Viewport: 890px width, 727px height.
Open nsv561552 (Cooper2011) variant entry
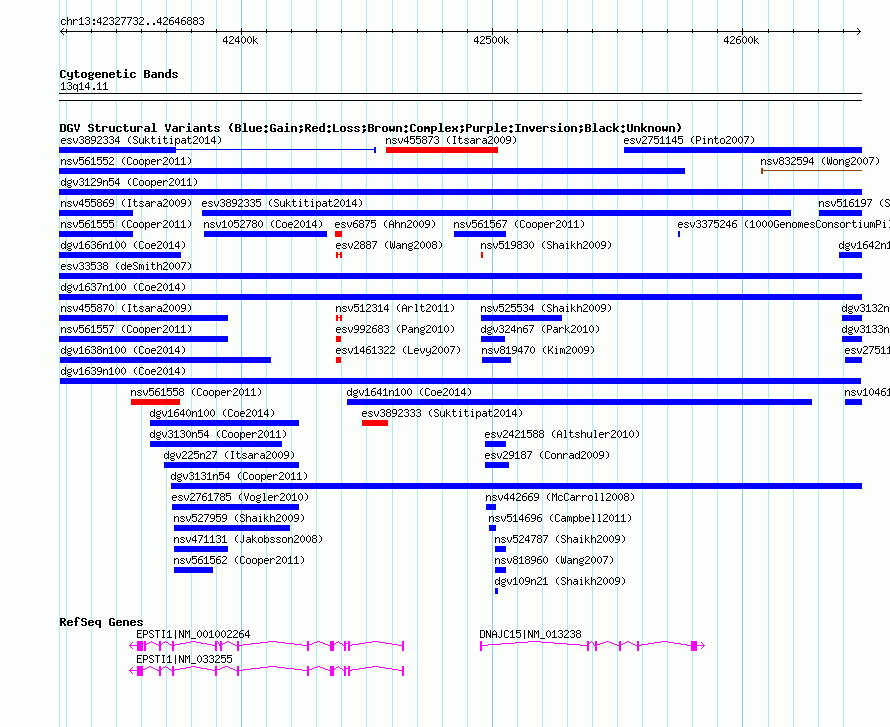(x=126, y=161)
